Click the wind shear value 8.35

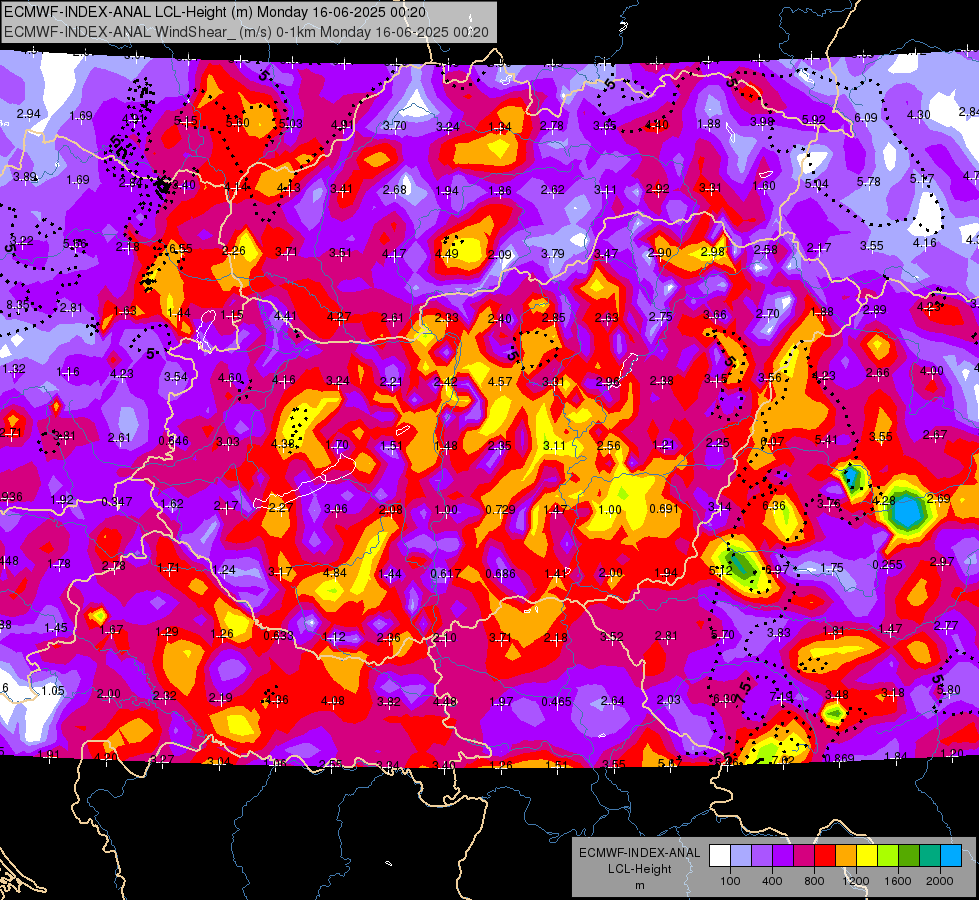(x=17, y=305)
